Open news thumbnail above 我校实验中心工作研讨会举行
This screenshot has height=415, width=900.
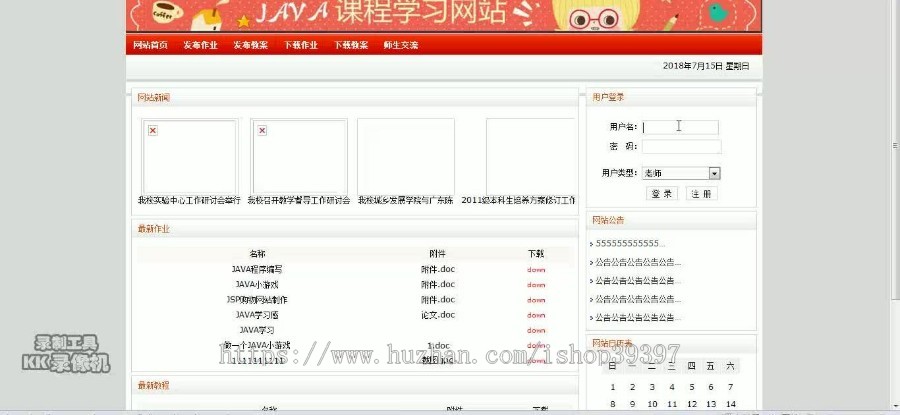click(x=189, y=156)
